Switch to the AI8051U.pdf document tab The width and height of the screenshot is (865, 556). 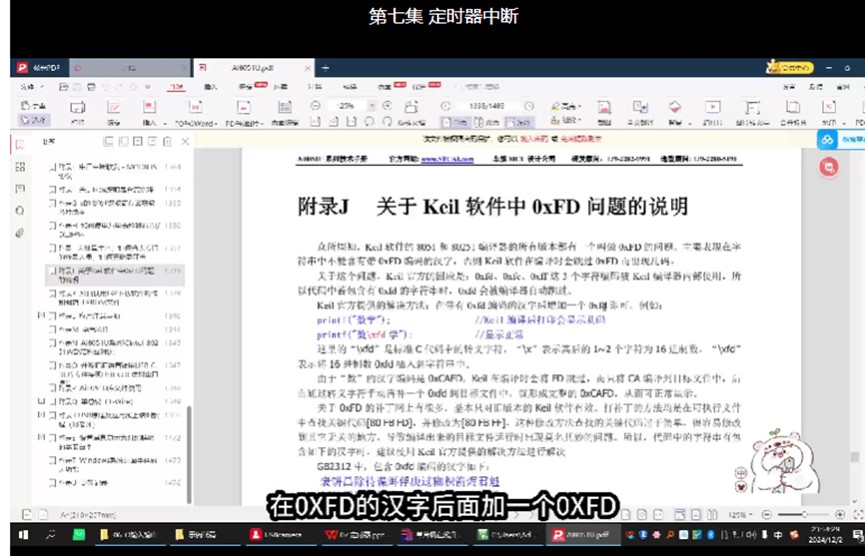pos(253,68)
